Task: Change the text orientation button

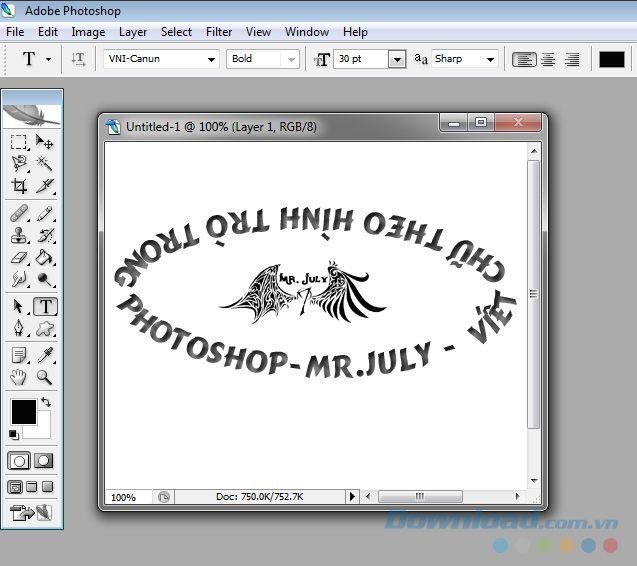Action: click(79, 59)
